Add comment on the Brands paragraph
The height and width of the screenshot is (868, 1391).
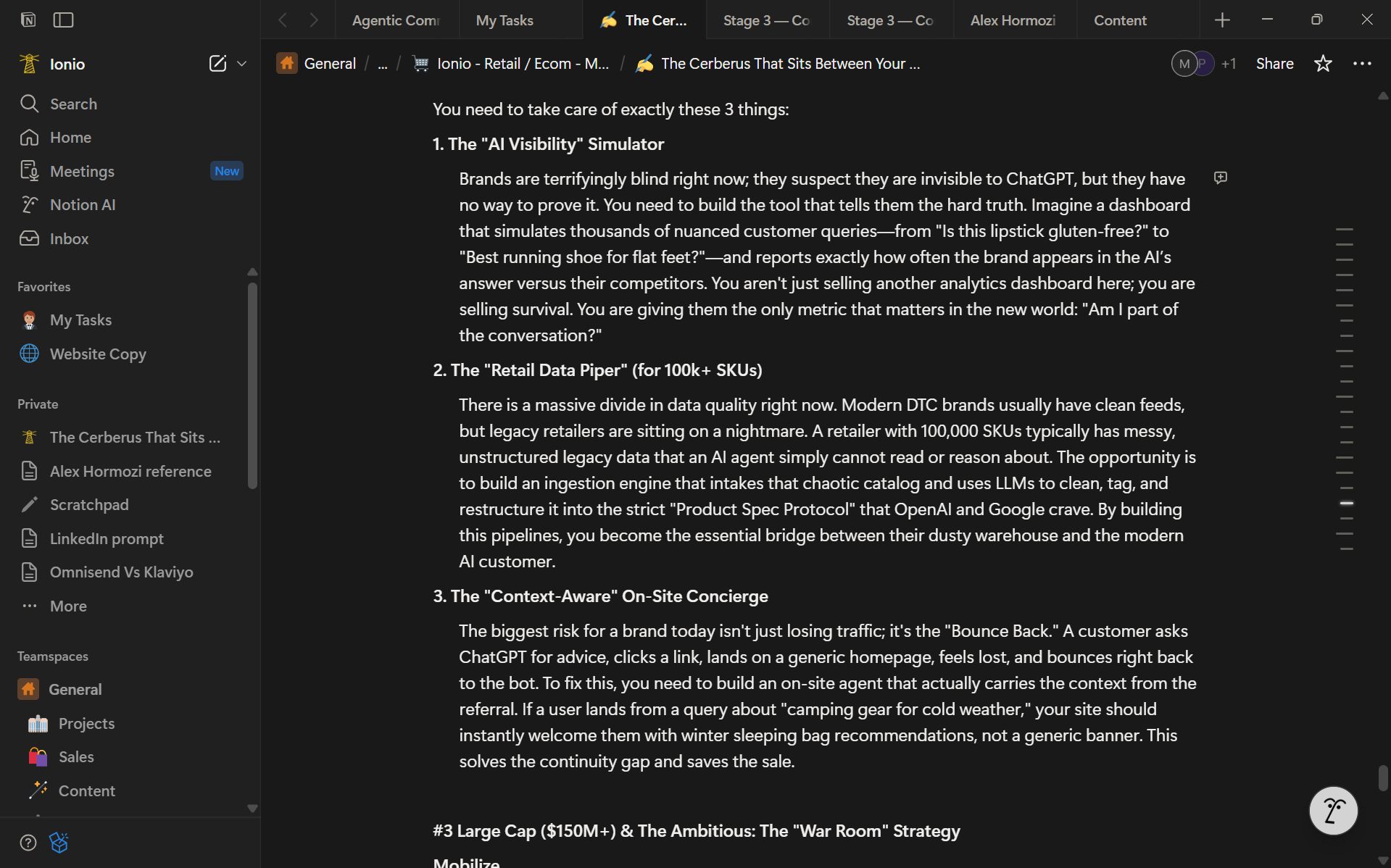1221,178
